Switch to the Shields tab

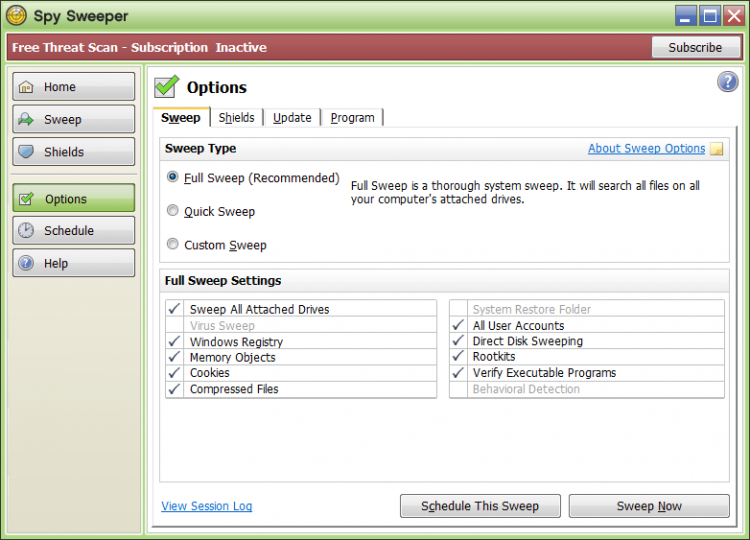[x=236, y=118]
